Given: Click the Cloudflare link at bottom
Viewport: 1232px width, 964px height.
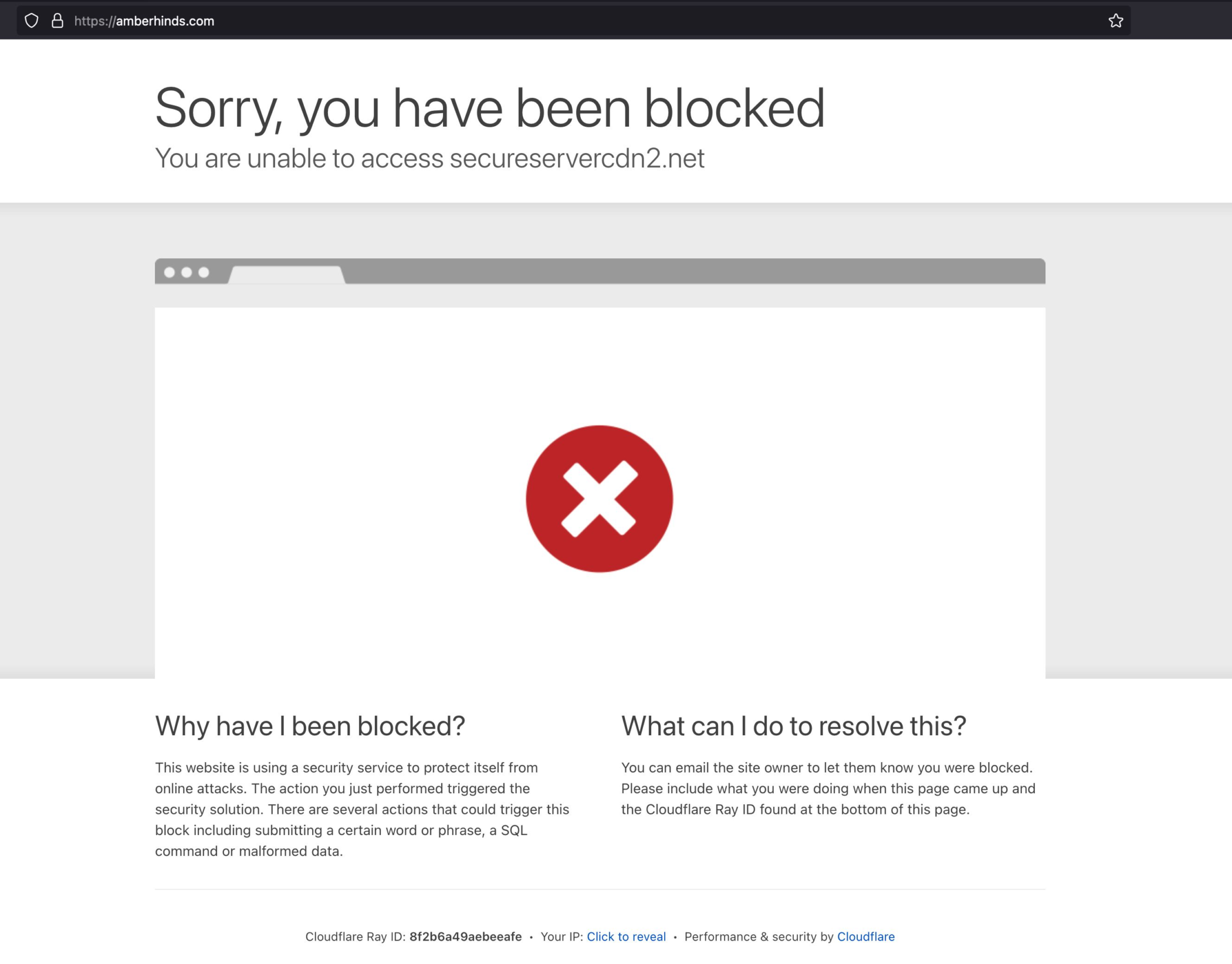Looking at the screenshot, I should (x=865, y=937).
